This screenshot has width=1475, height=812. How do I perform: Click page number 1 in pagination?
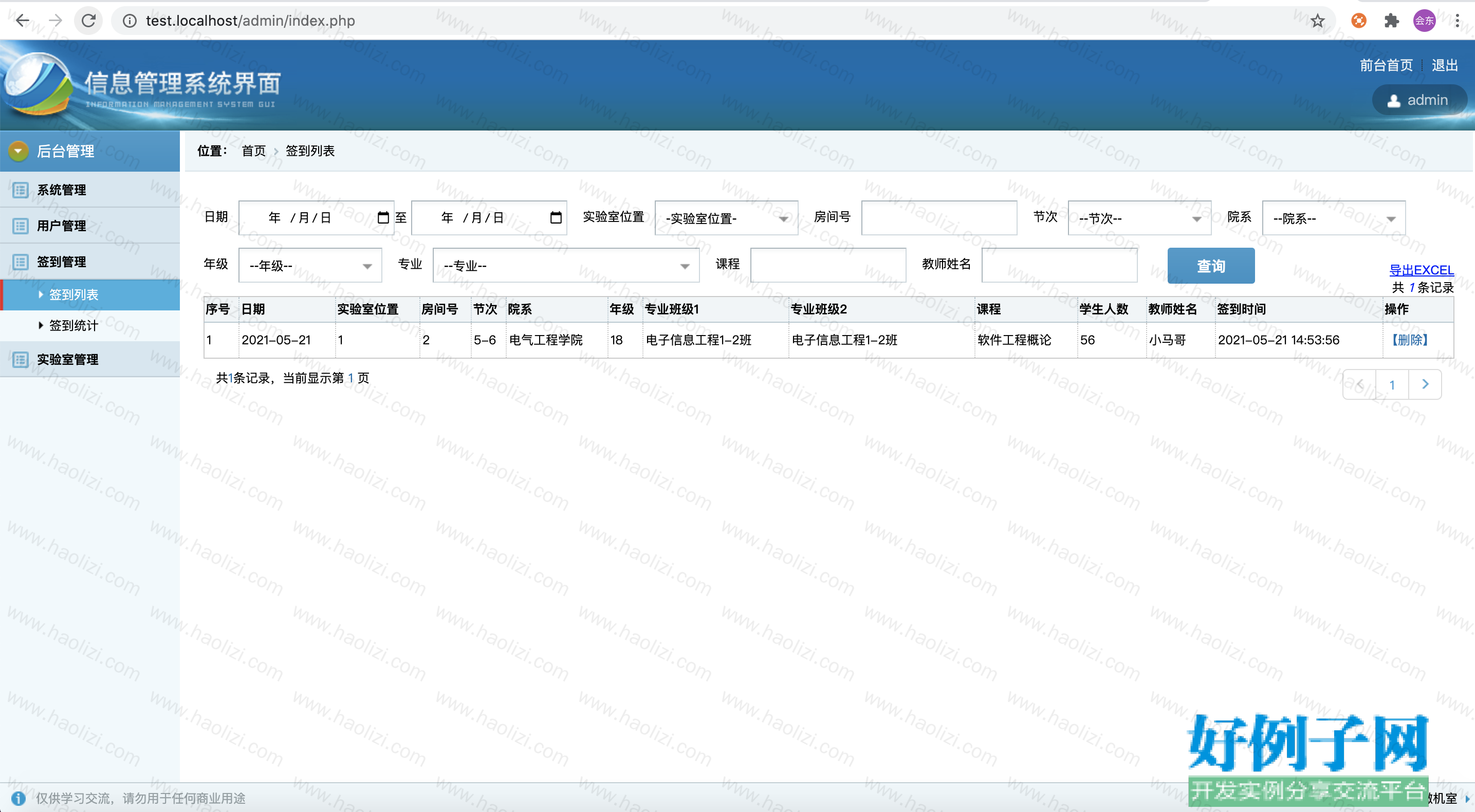tap(1392, 384)
